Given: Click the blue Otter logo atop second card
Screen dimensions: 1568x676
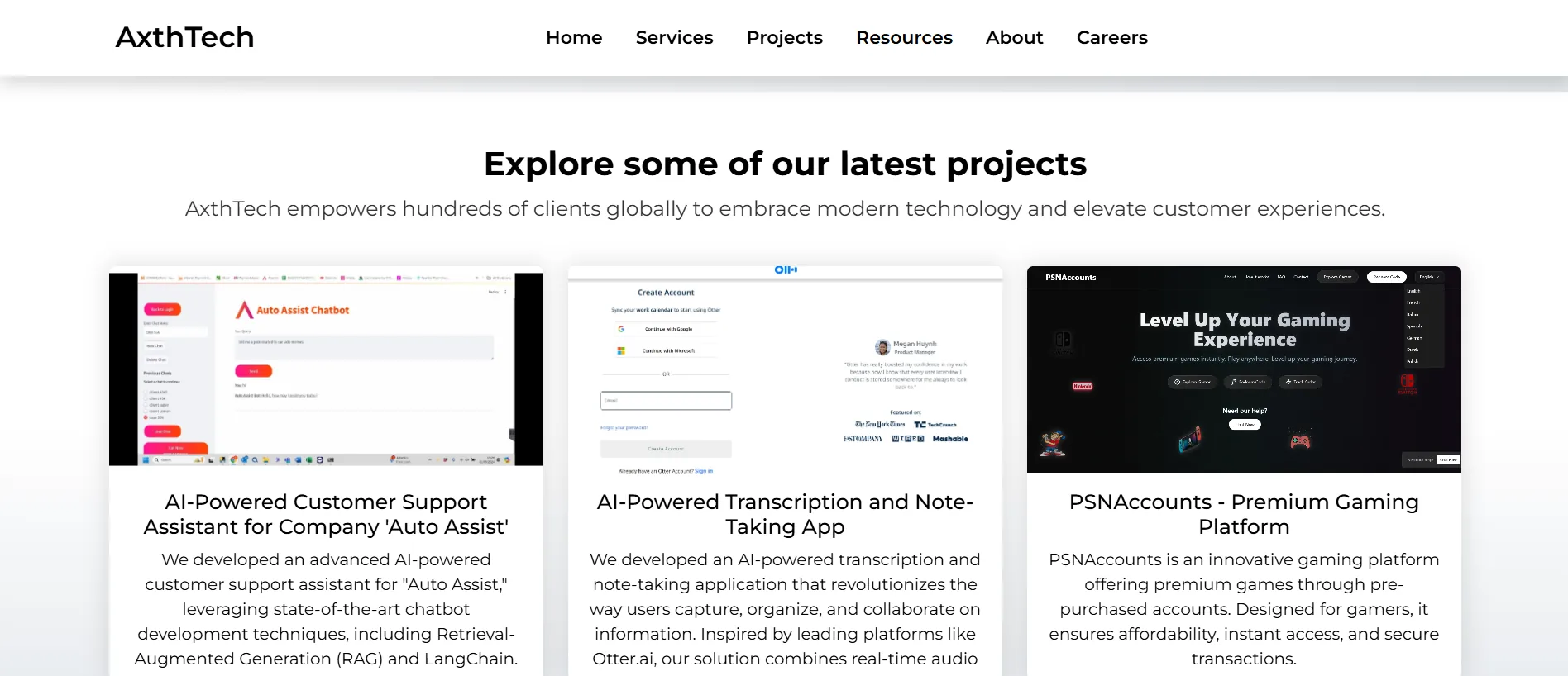Looking at the screenshot, I should [785, 270].
